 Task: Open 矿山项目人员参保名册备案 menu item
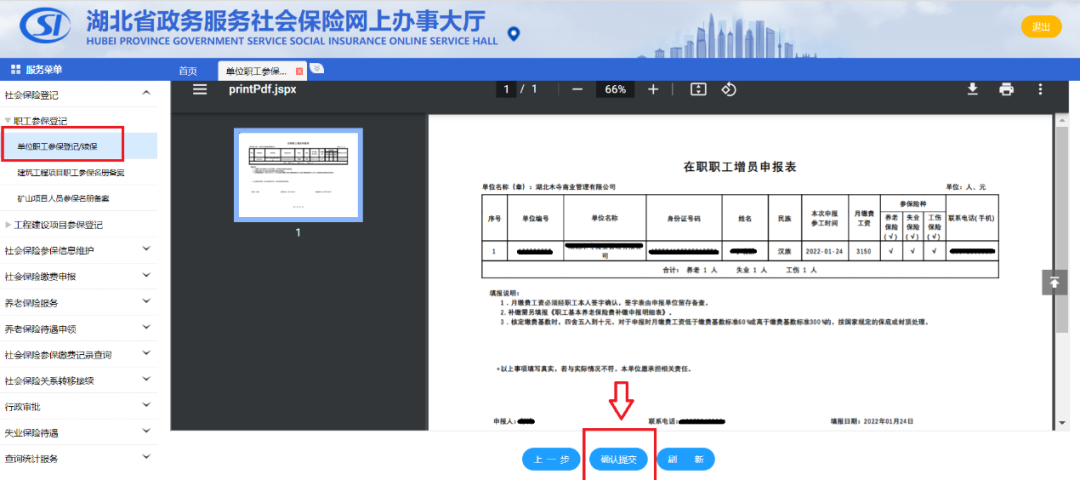click(63, 198)
